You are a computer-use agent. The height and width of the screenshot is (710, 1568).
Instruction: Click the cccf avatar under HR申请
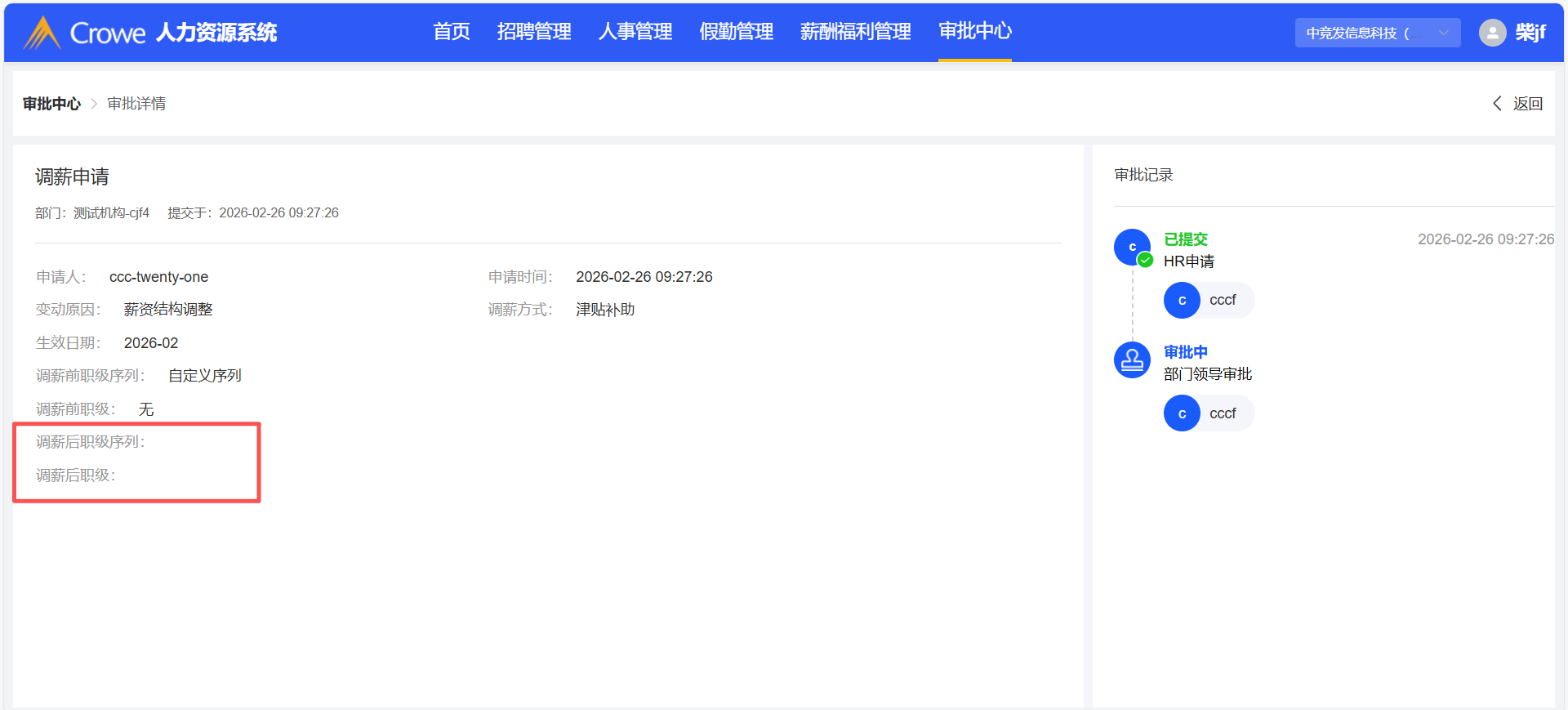(x=1181, y=301)
